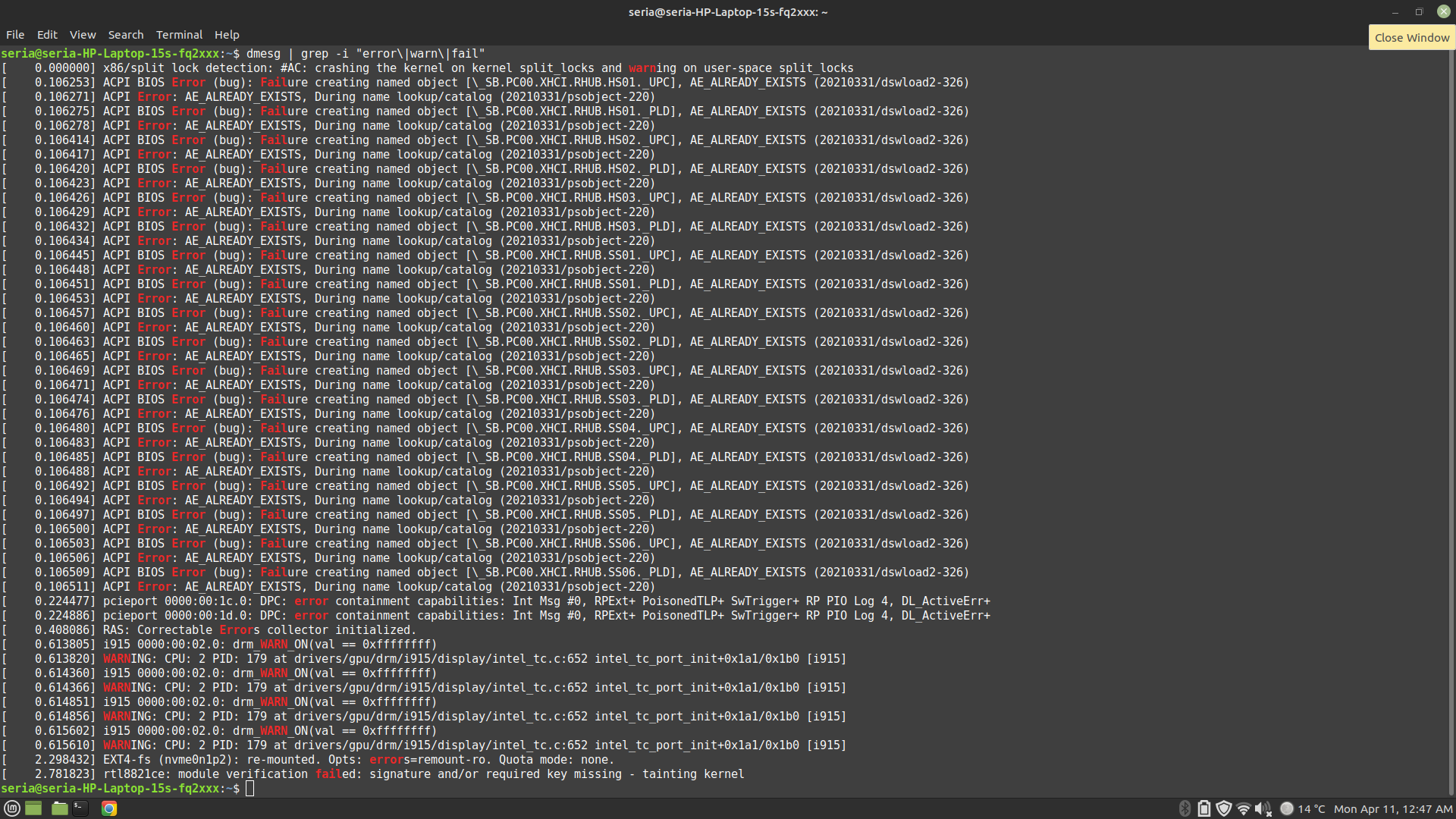Screen dimensions: 1456x819
Task: Click the ACPI BIOS Error HS01._PLD line
Action: [x=485, y=111]
